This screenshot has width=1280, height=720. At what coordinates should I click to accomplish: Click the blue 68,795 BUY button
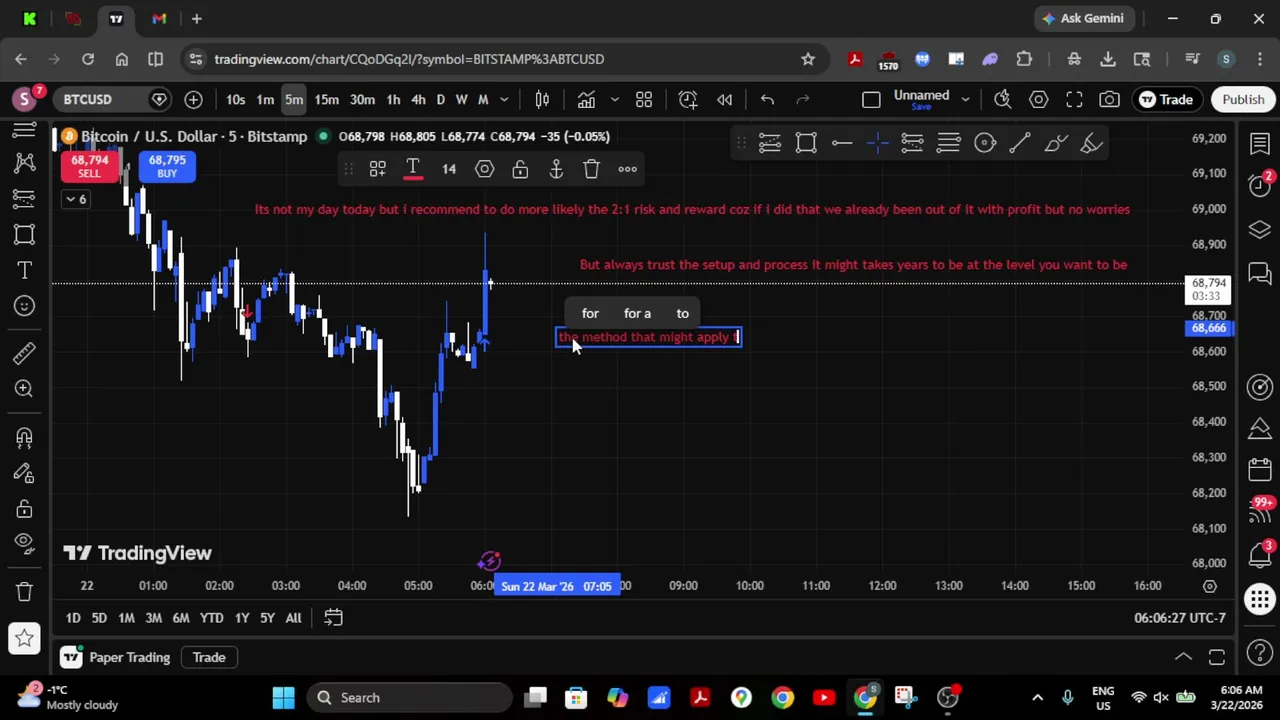[167, 166]
